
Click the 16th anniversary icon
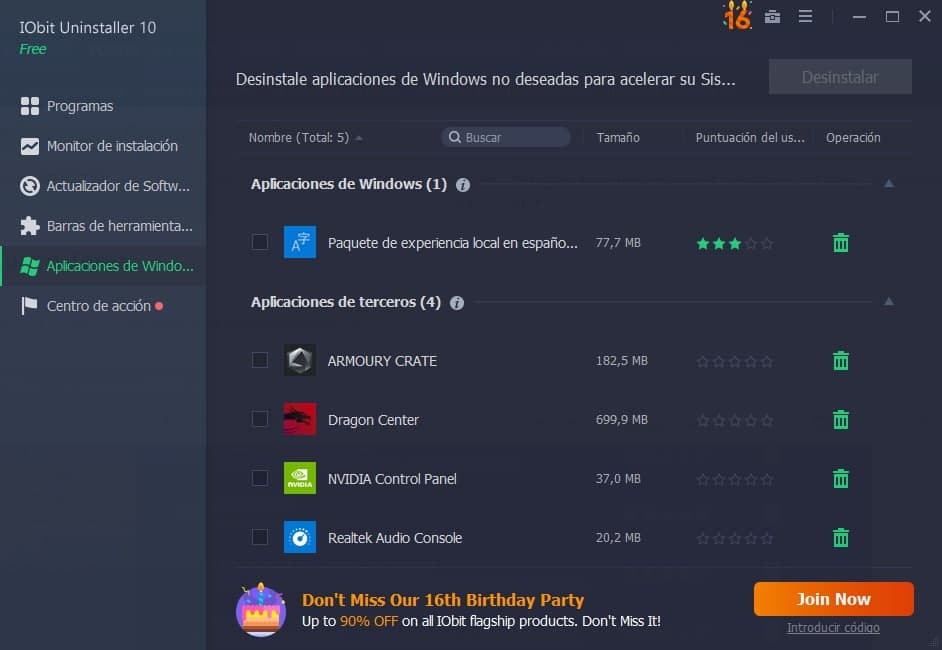coord(737,16)
